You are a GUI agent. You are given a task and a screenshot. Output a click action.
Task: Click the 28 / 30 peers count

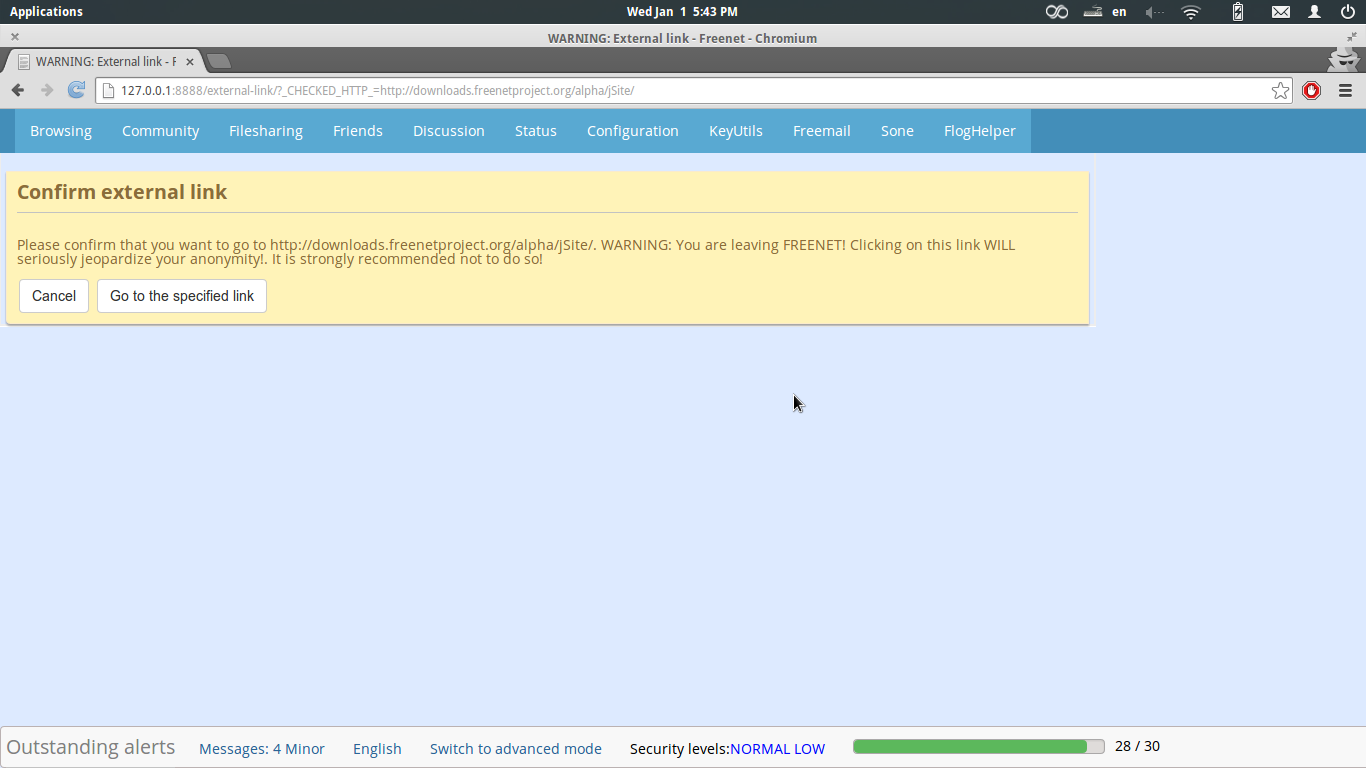(x=1137, y=746)
